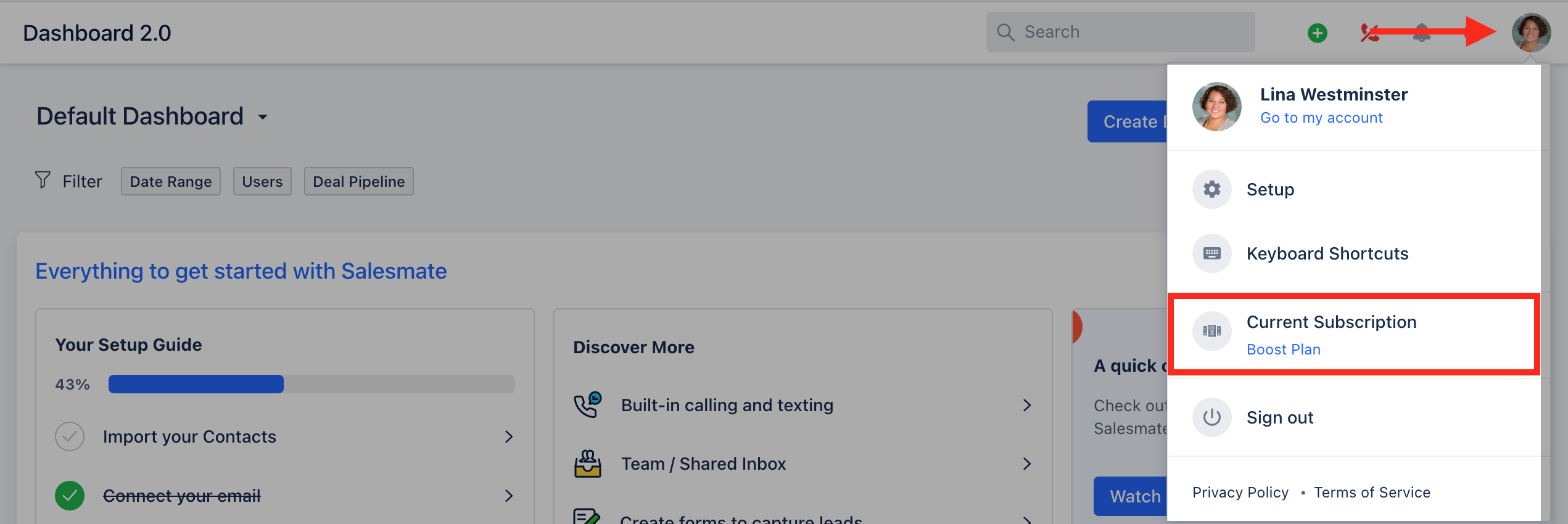Expand the Team / Shared Inbox chevron
Image resolution: width=1568 pixels, height=524 pixels.
coord(1027,464)
